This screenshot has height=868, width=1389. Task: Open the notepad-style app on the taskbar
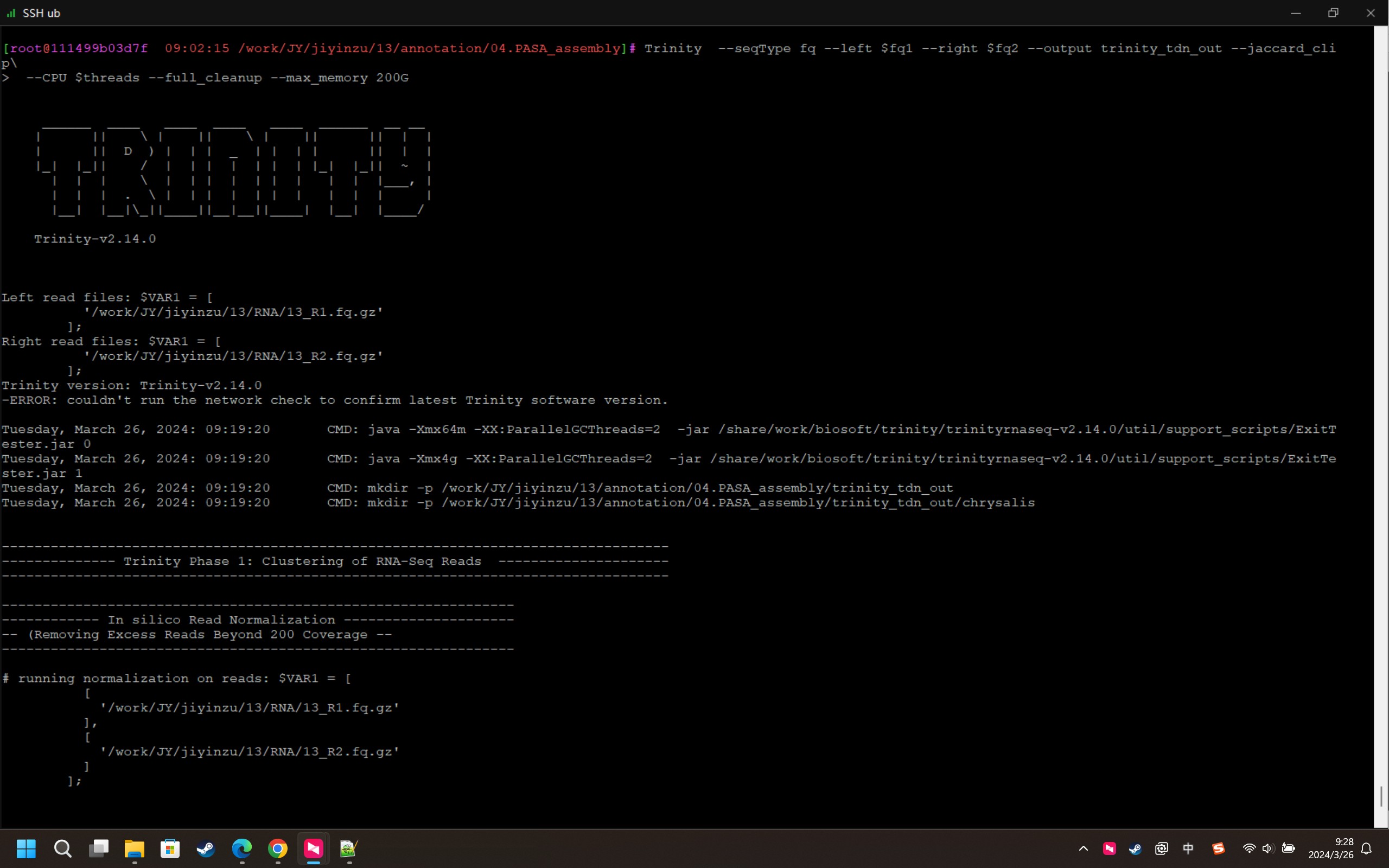tap(349, 848)
